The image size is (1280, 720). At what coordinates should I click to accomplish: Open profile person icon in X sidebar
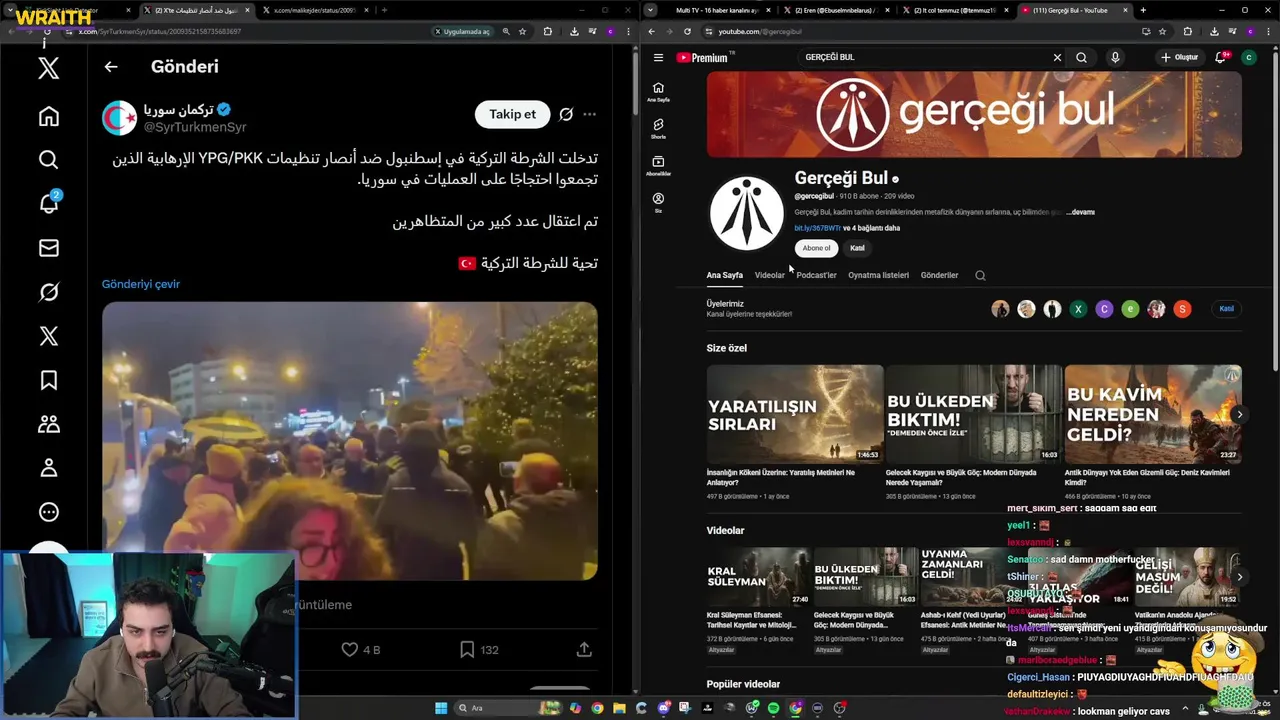pos(48,468)
